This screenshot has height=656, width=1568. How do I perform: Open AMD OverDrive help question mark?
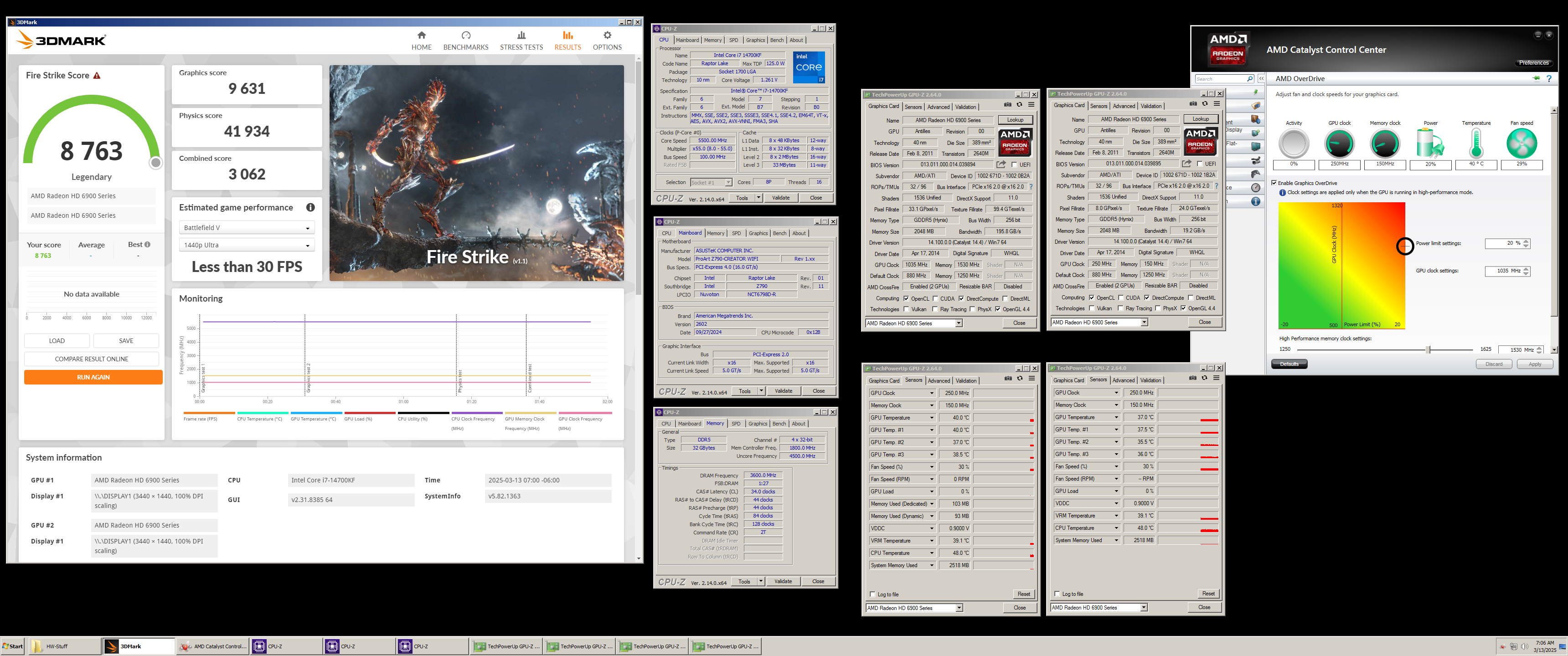1549,78
